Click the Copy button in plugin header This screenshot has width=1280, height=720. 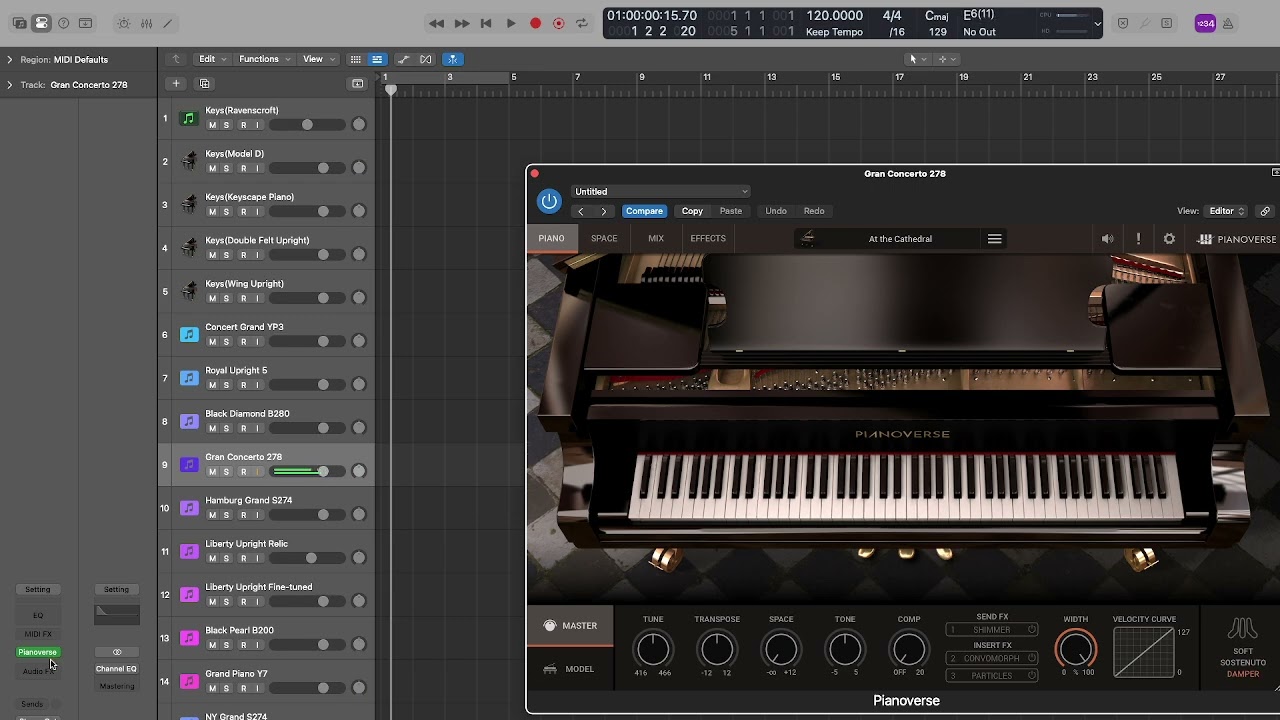(692, 211)
